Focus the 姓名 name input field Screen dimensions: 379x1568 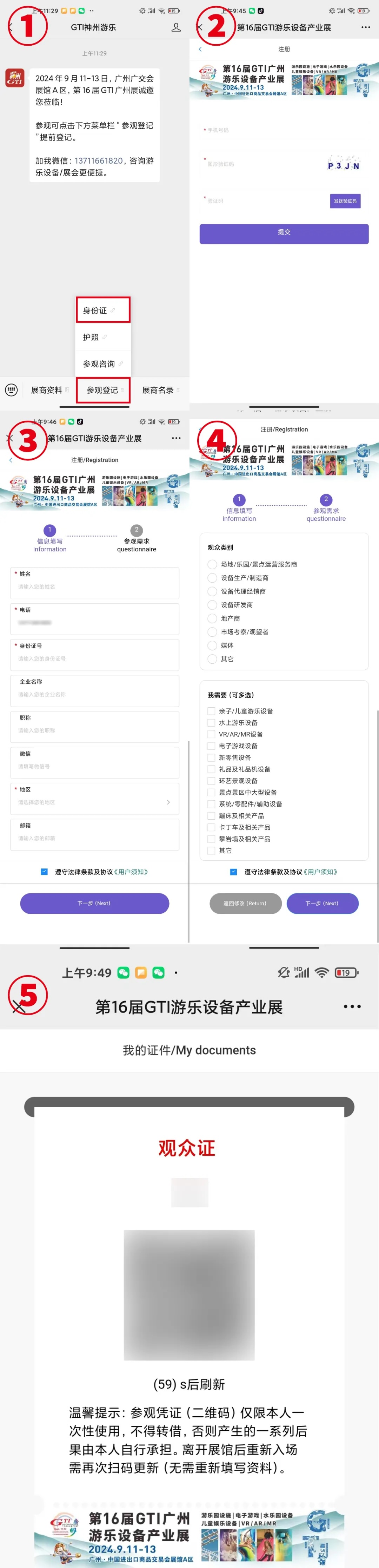point(95,583)
